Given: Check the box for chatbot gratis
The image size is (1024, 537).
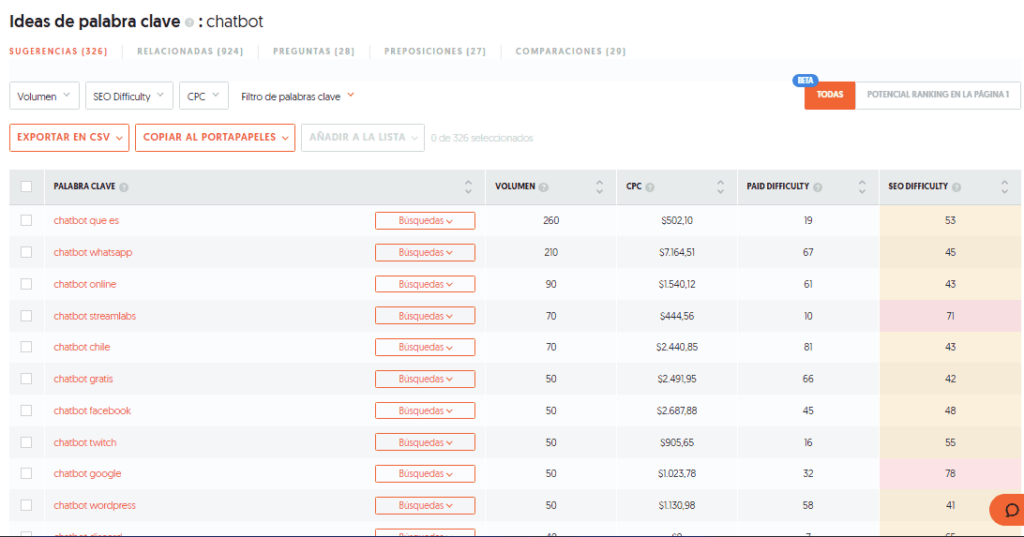Looking at the screenshot, I should (26, 379).
